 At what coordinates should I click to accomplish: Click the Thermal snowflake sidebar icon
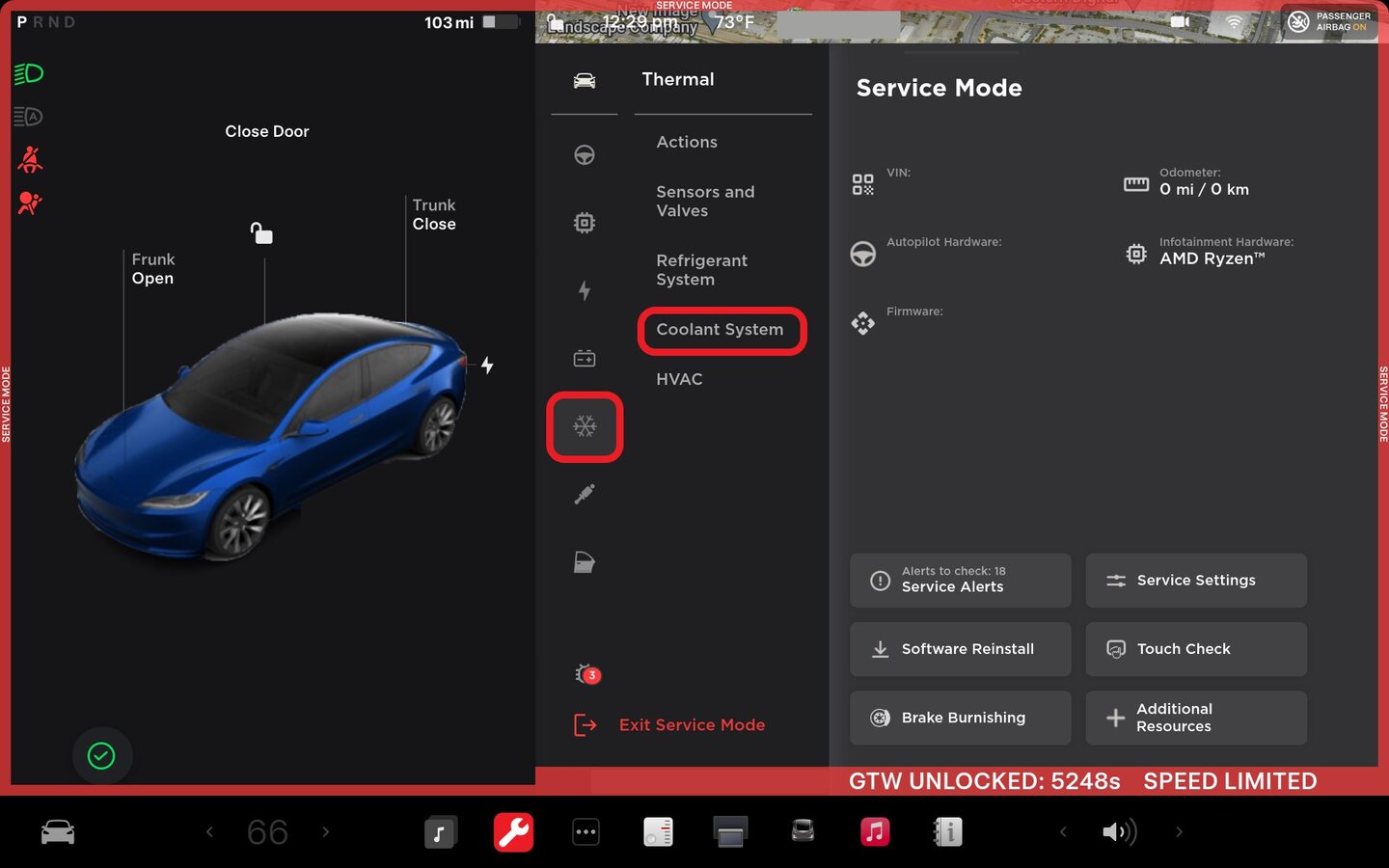point(585,426)
